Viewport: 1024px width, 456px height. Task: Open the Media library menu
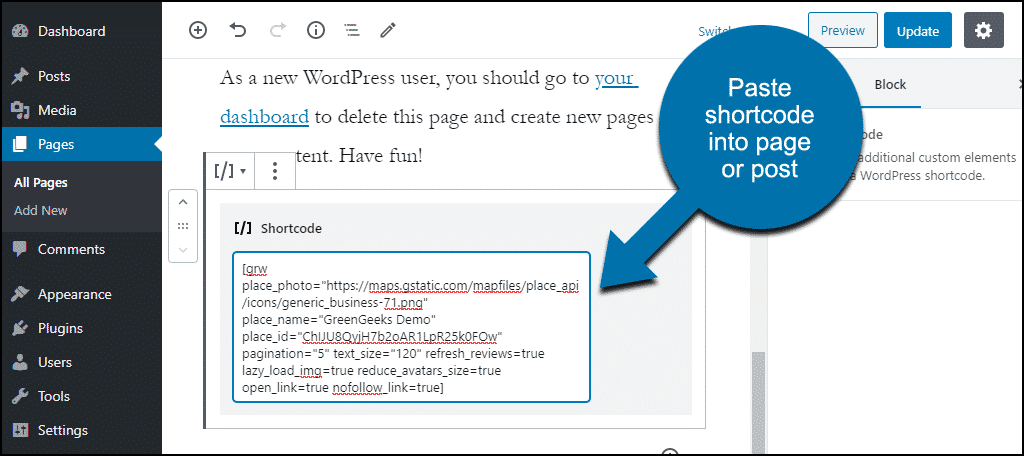coord(57,110)
